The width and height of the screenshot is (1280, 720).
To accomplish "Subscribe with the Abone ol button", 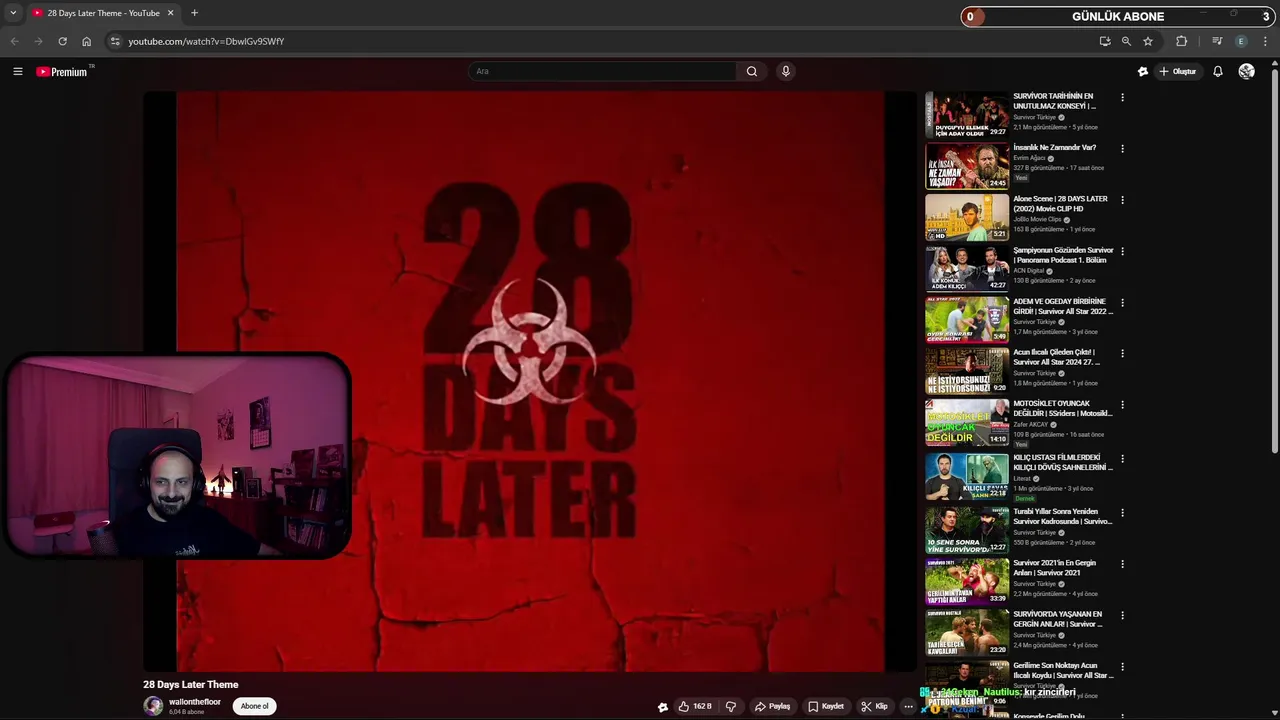I will (254, 706).
